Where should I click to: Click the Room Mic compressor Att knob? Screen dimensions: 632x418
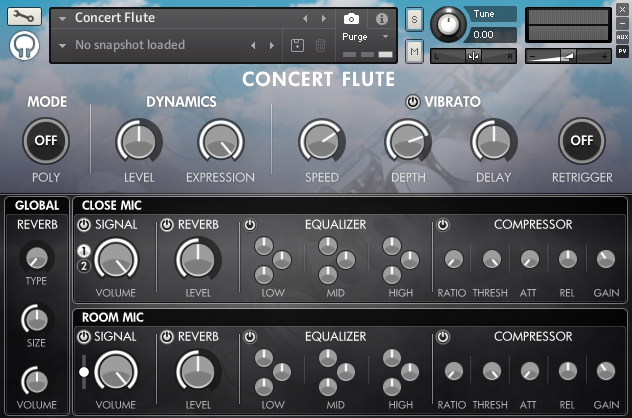[x=530, y=371]
